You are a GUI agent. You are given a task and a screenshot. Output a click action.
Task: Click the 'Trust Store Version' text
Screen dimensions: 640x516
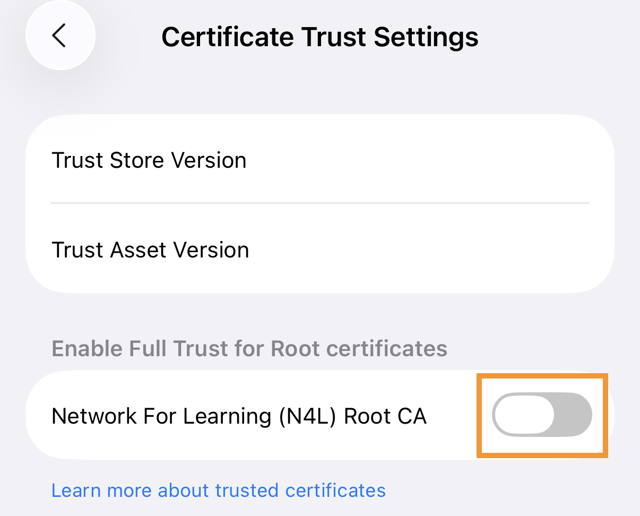tap(149, 160)
